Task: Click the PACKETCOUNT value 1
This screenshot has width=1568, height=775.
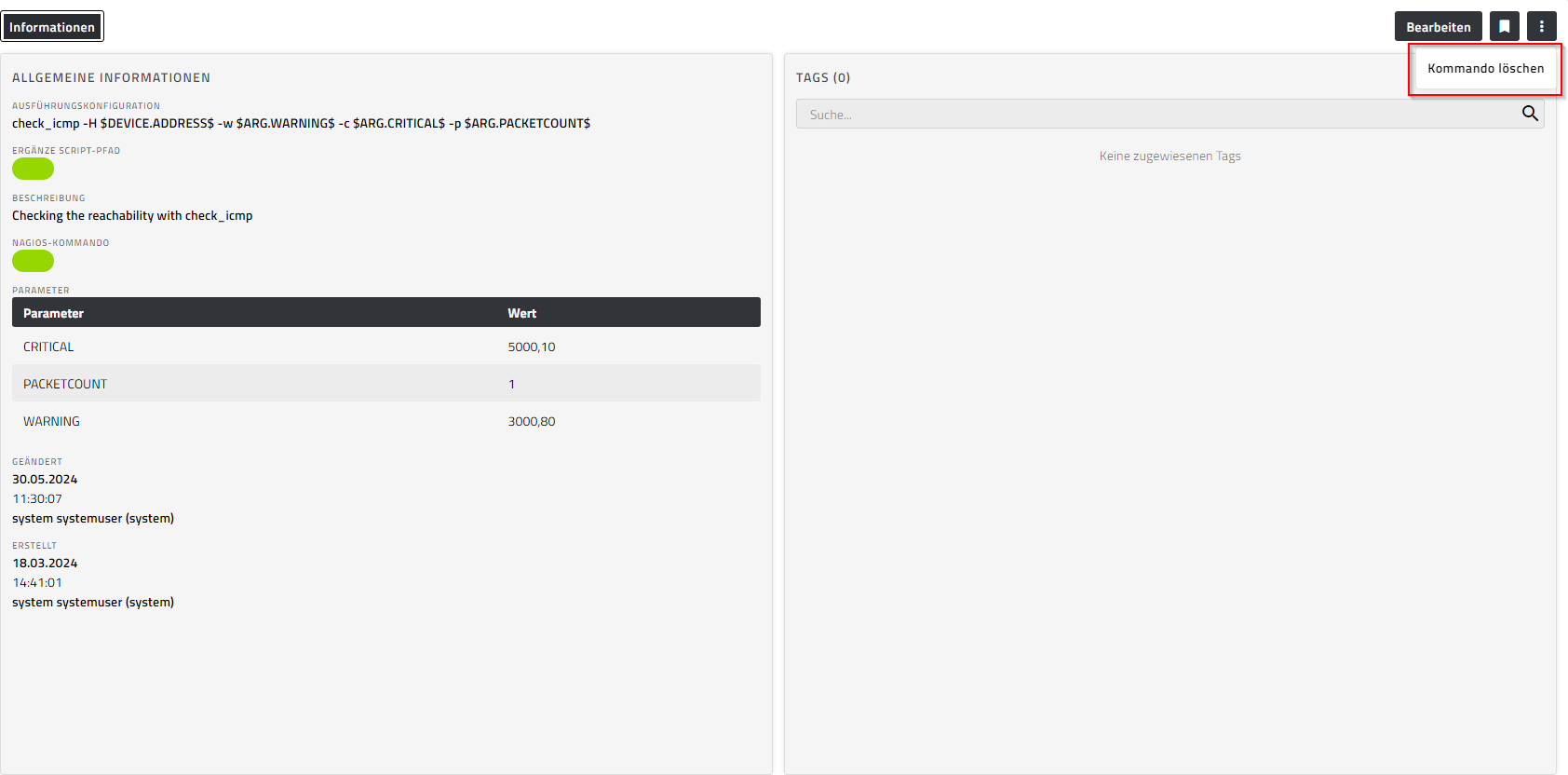Action: 511,384
